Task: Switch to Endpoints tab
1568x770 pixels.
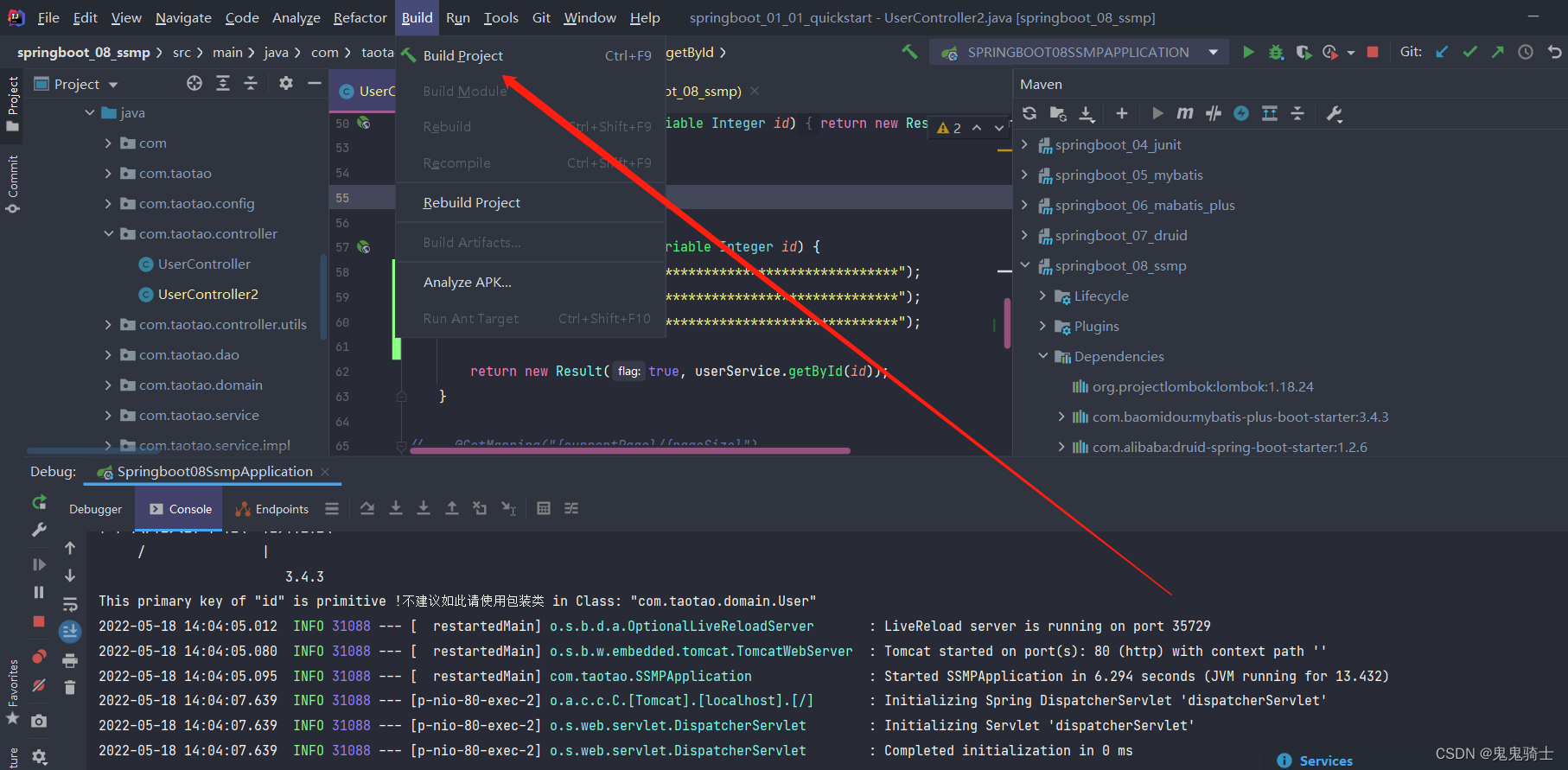Action: (x=272, y=509)
